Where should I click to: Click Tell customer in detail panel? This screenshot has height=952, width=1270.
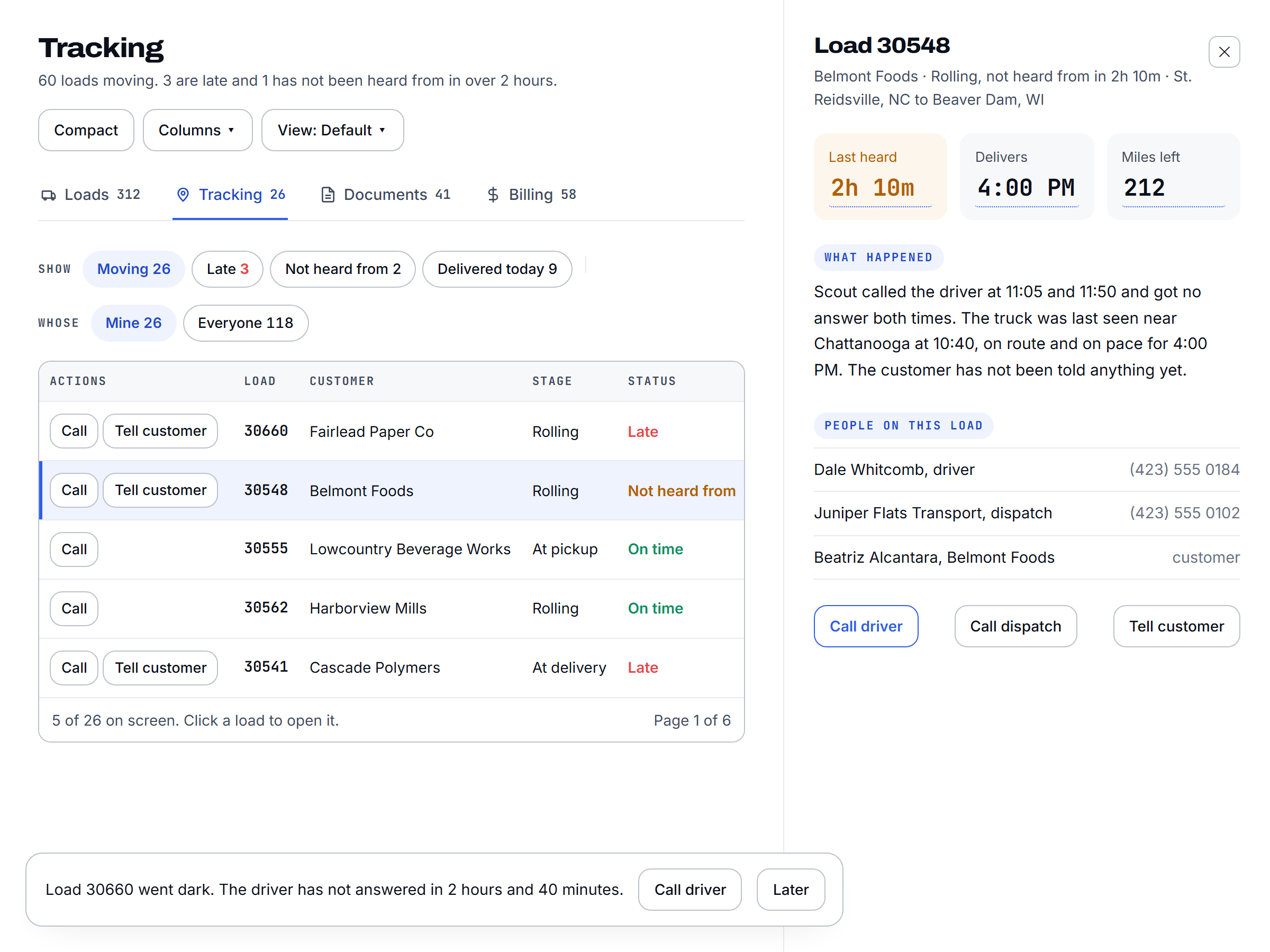click(1176, 626)
